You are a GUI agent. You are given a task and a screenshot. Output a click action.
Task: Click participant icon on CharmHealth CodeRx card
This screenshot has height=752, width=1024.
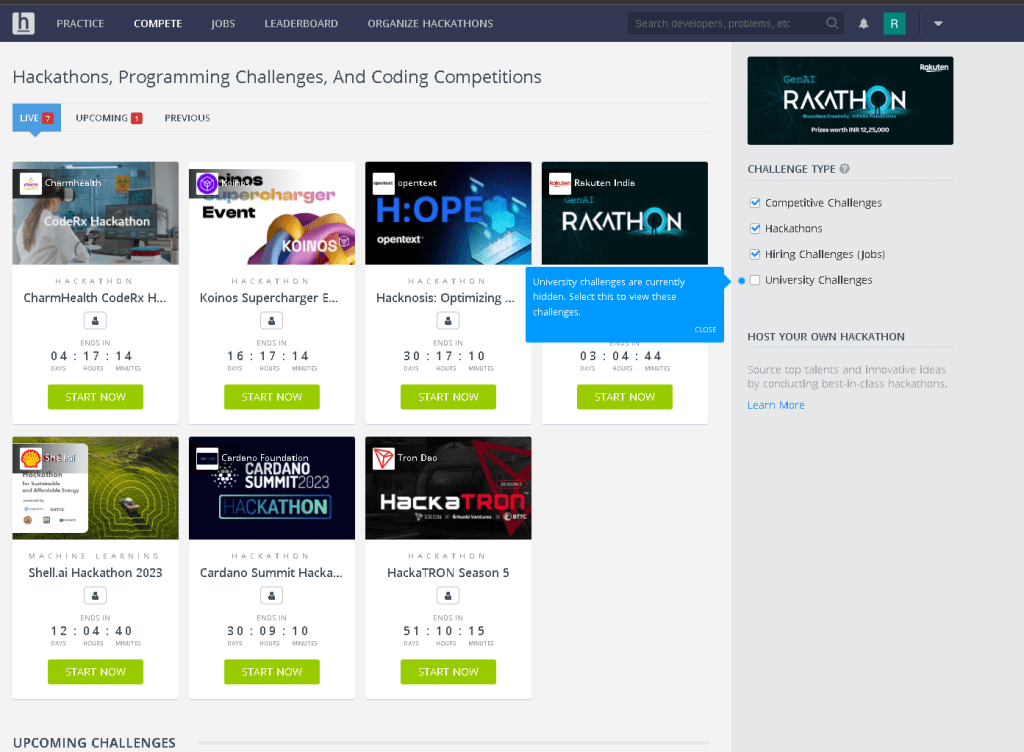coord(95,321)
